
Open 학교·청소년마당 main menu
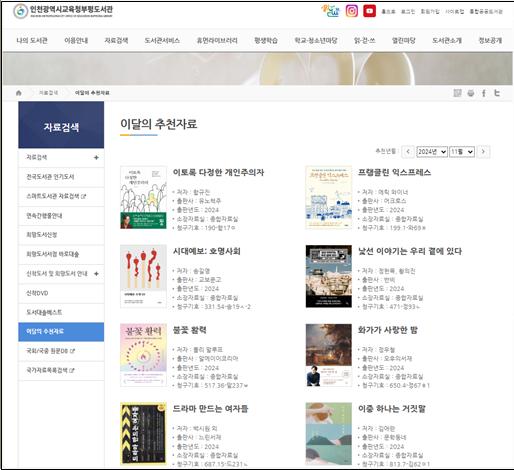click(x=316, y=41)
